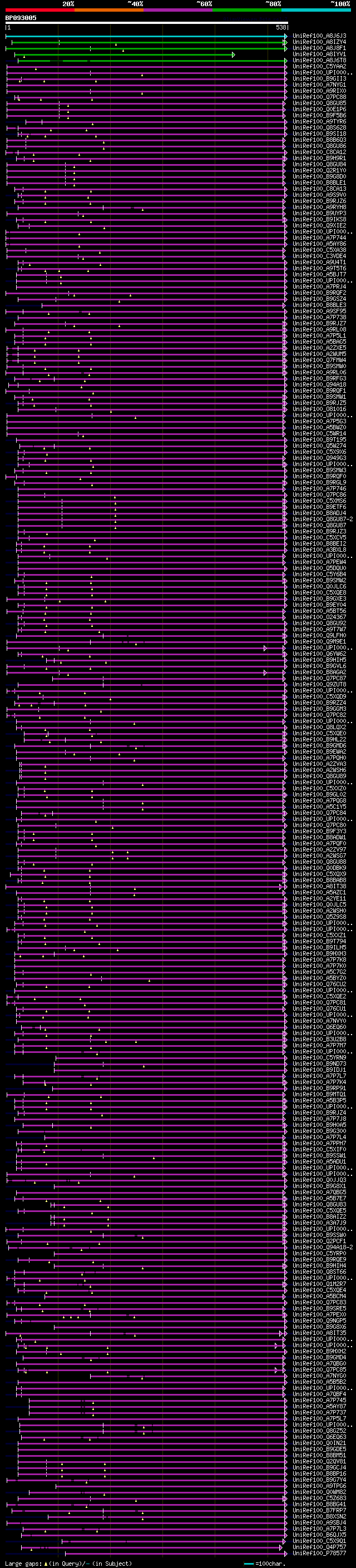Screen dimensions: 356x1568
Task: Open the UniRef100_A8J8F1 hit
Action: [x=319, y=48]
